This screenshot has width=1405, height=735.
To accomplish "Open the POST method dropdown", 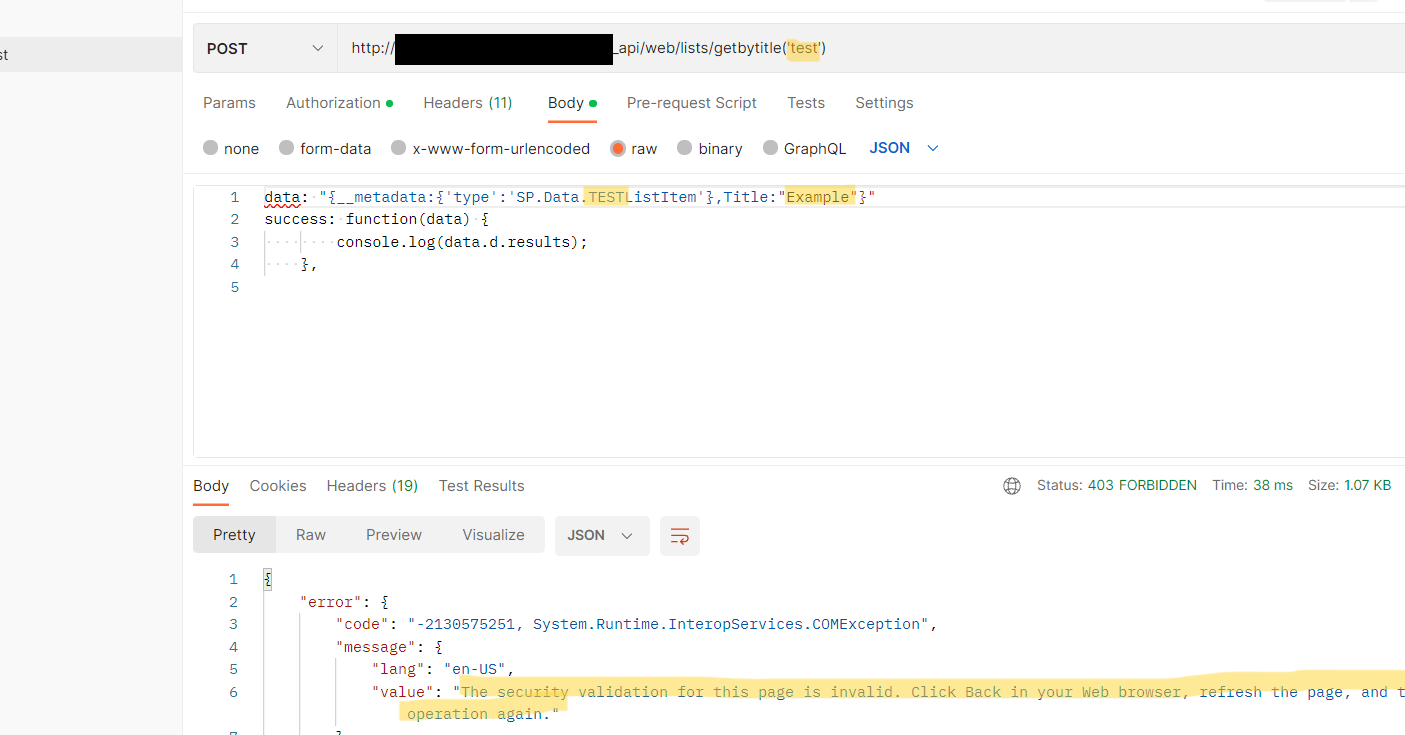I will 265,48.
